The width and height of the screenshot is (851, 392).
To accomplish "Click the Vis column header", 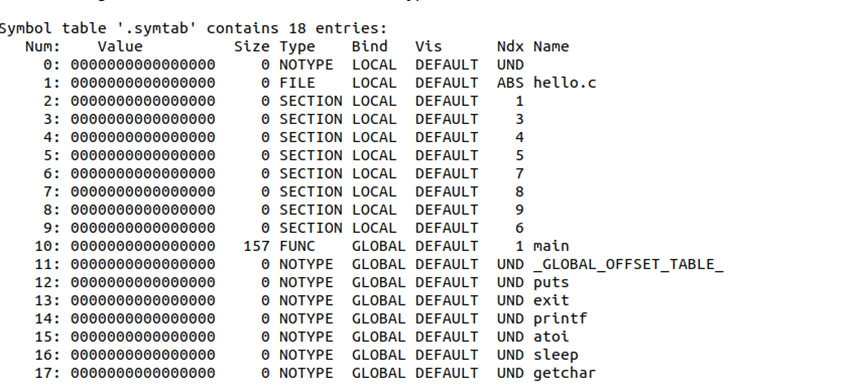I will (x=429, y=47).
